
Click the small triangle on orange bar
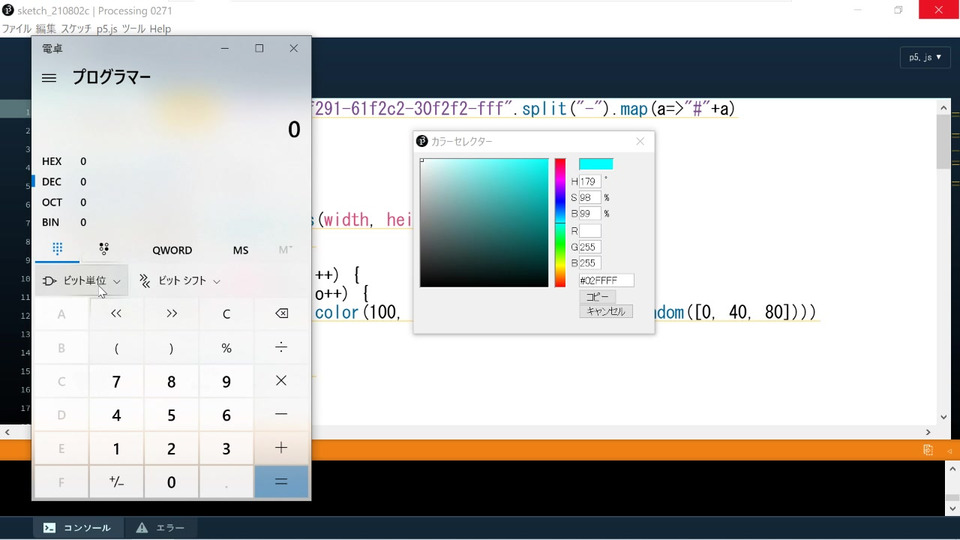coord(950,451)
